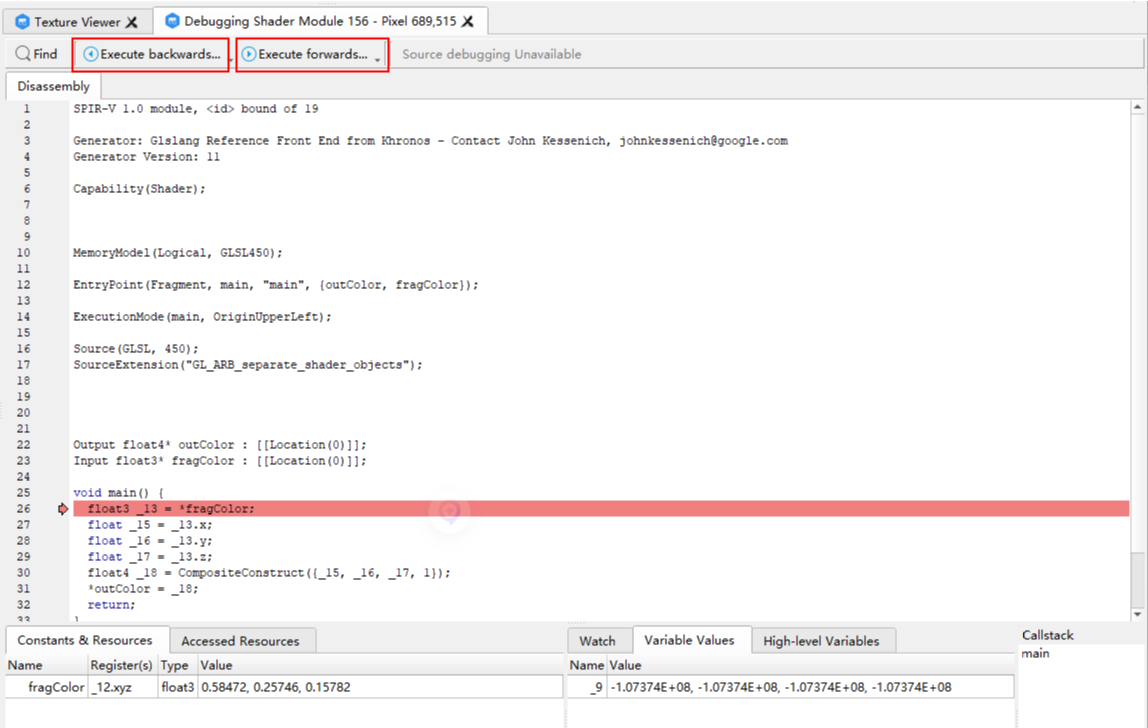1148x728 pixels.
Task: Select the Debugging Shader Module 156 tab
Action: (x=320, y=21)
